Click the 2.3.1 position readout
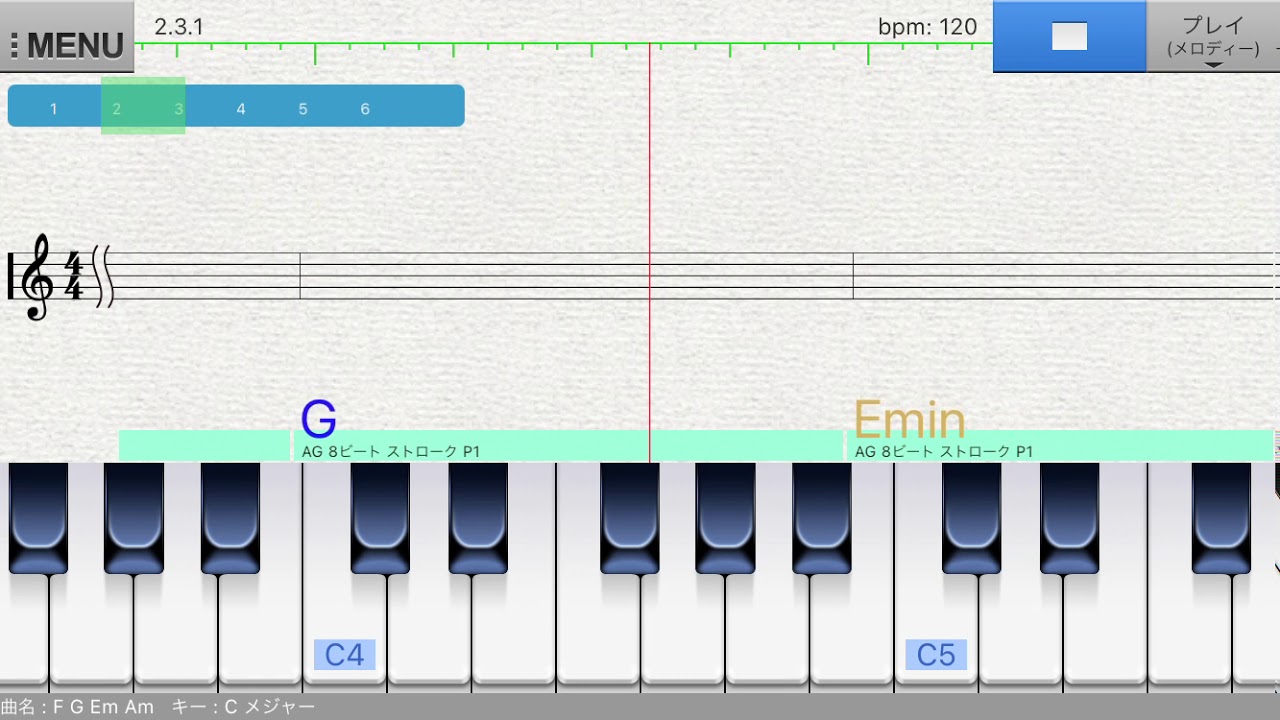 (x=179, y=27)
